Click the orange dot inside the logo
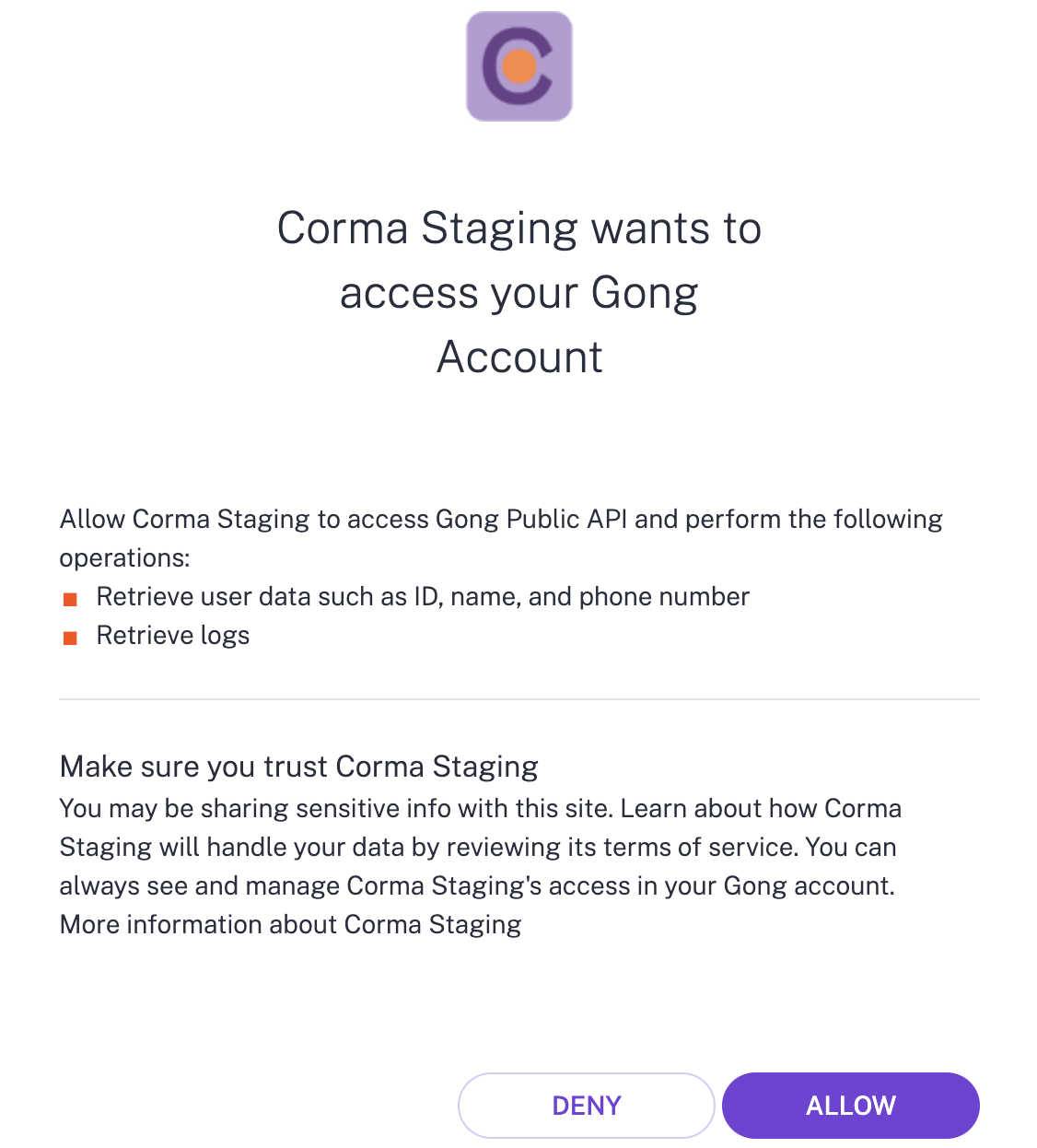 click(520, 66)
